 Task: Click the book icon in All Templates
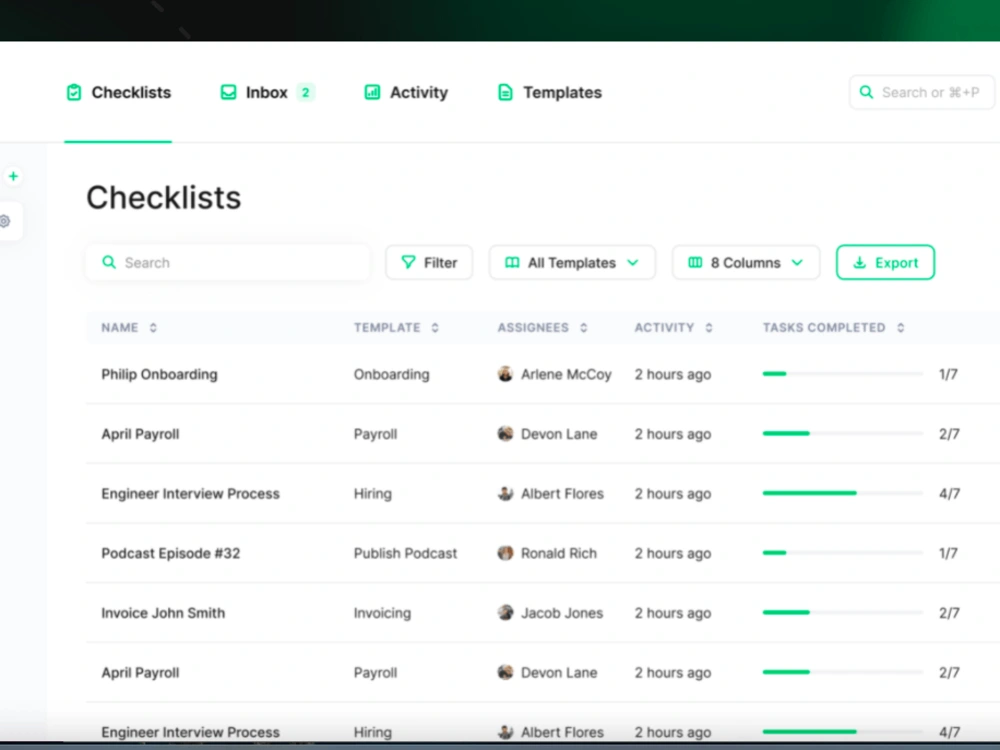click(x=512, y=263)
